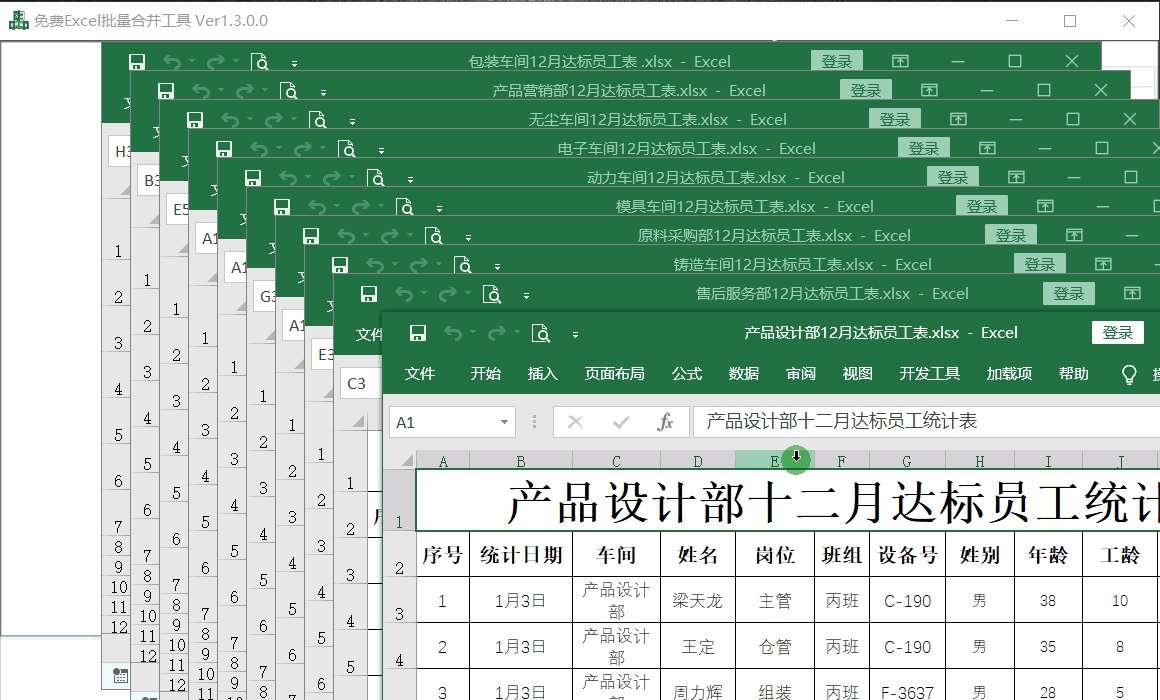Click 登录 on the 铸造车间 workbook window

click(1039, 265)
